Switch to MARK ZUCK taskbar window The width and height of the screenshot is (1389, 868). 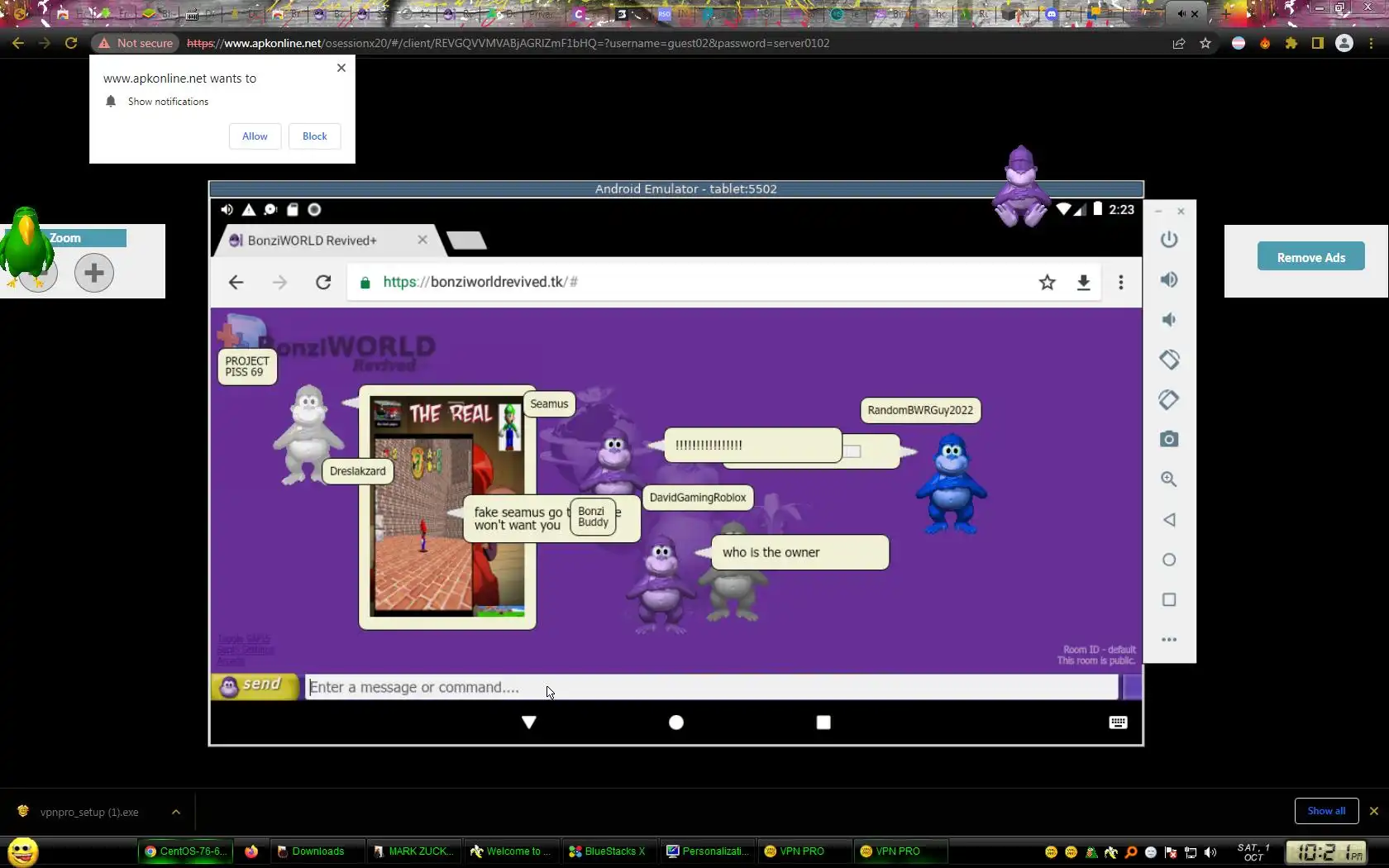pos(414,851)
